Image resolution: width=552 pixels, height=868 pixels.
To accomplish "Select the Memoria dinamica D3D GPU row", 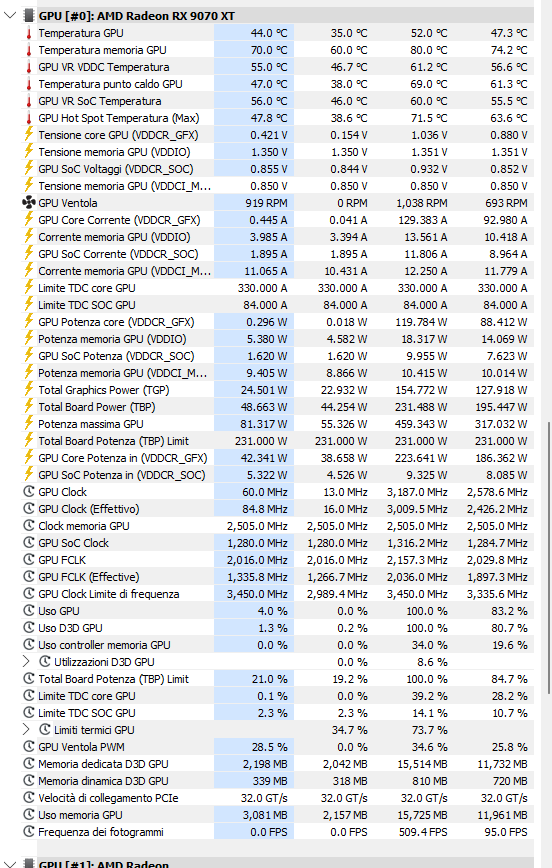I will 277,781.
